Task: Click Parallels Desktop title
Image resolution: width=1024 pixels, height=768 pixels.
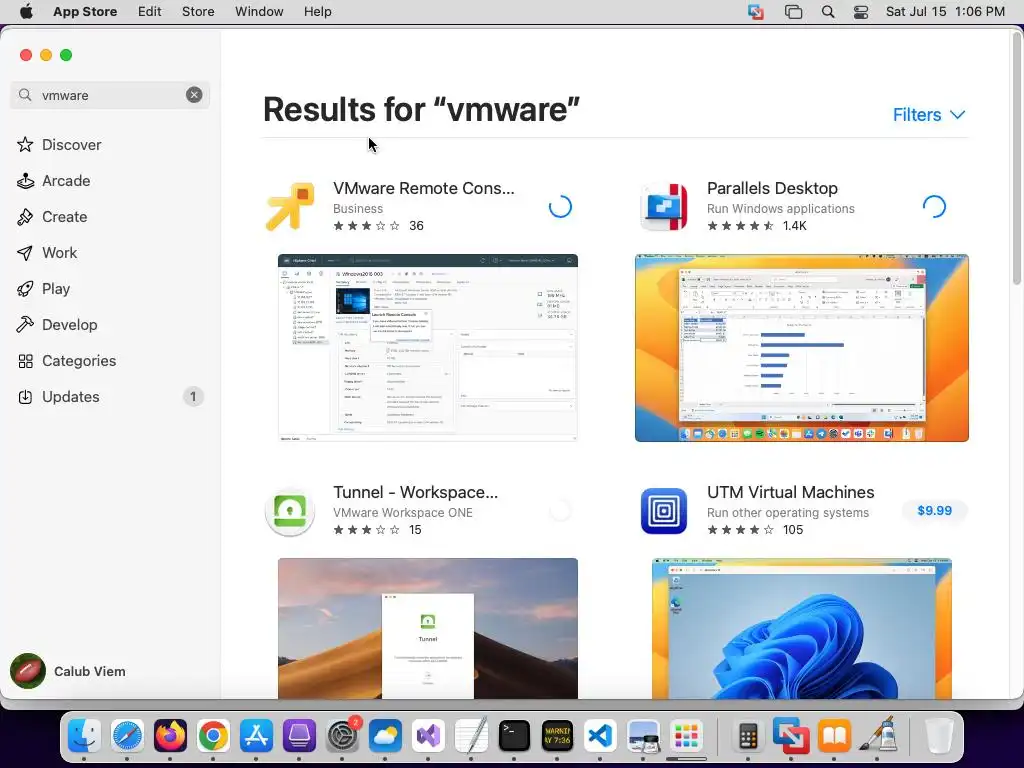Action: [772, 188]
